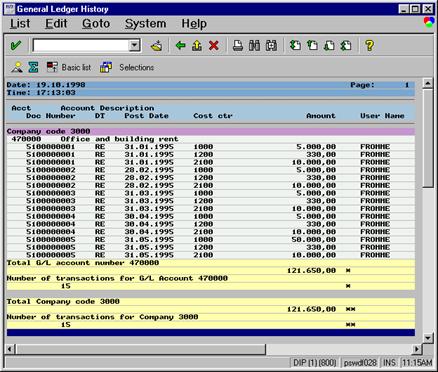The image size is (438, 372).
Task: Jump to last page icon
Action: point(346,45)
